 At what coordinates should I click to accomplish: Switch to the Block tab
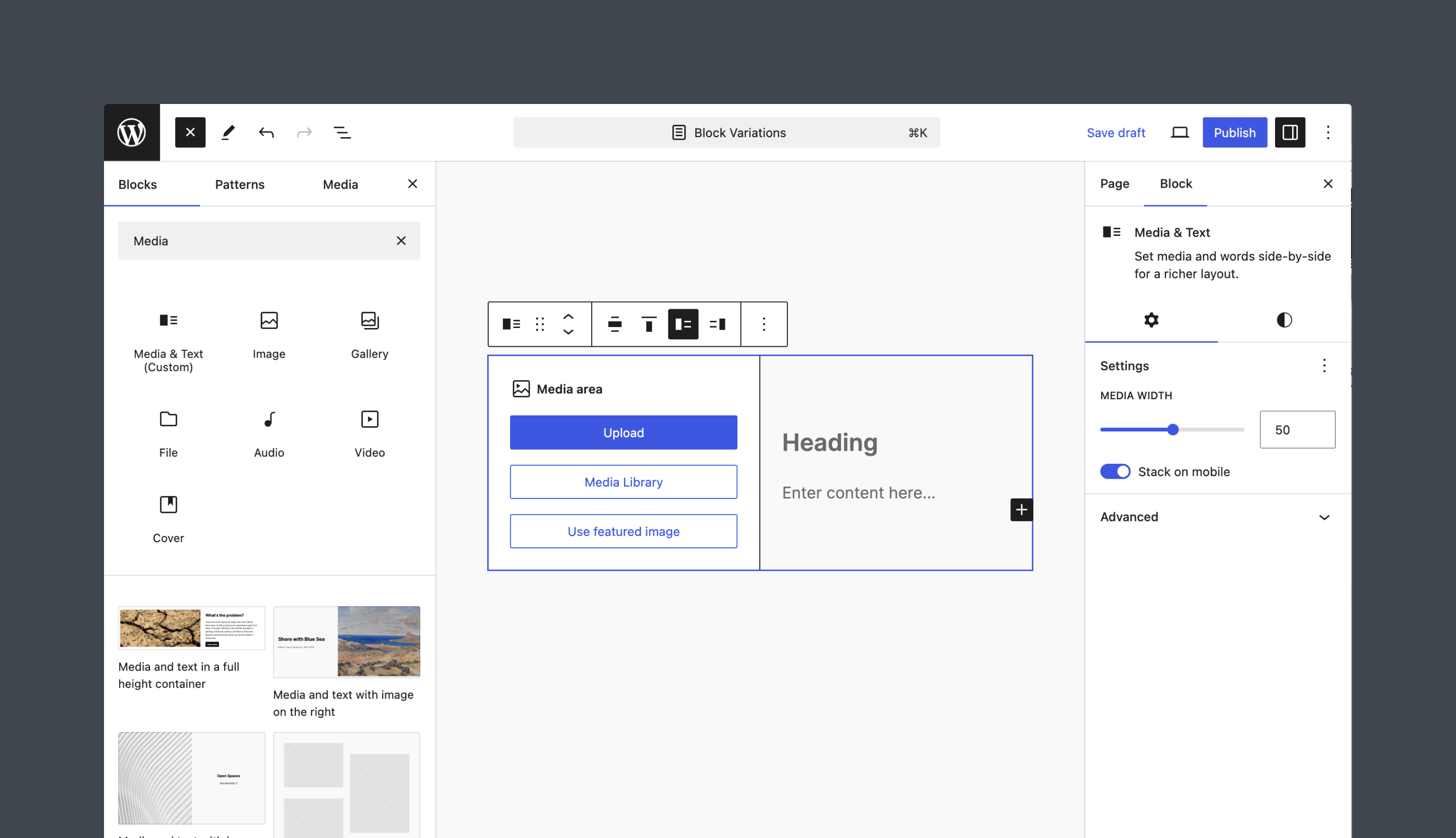1176,184
